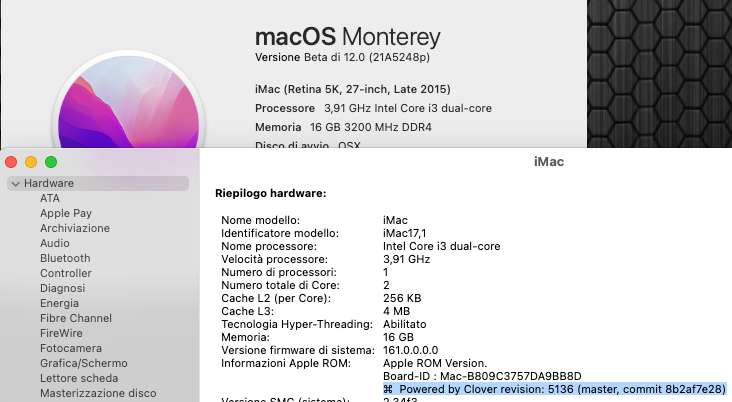Click the 'Versione Beta di 12.0' text
732x402 pixels.
coord(342,57)
